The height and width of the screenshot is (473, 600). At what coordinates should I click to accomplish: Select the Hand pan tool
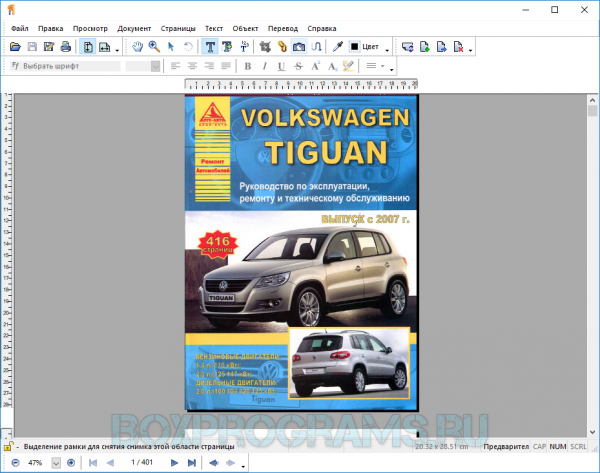click(137, 47)
